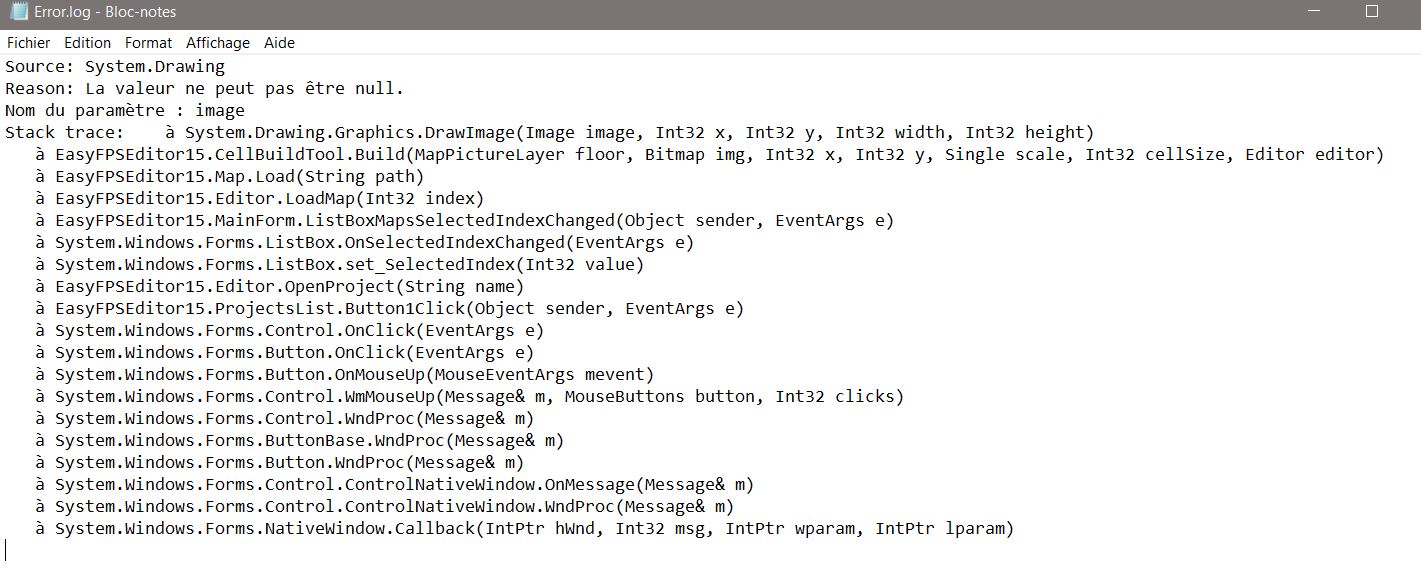Viewport: 1421px width, 581px height.
Task: Click the 'Nom du paramètre : image' line
Action: 125,111
